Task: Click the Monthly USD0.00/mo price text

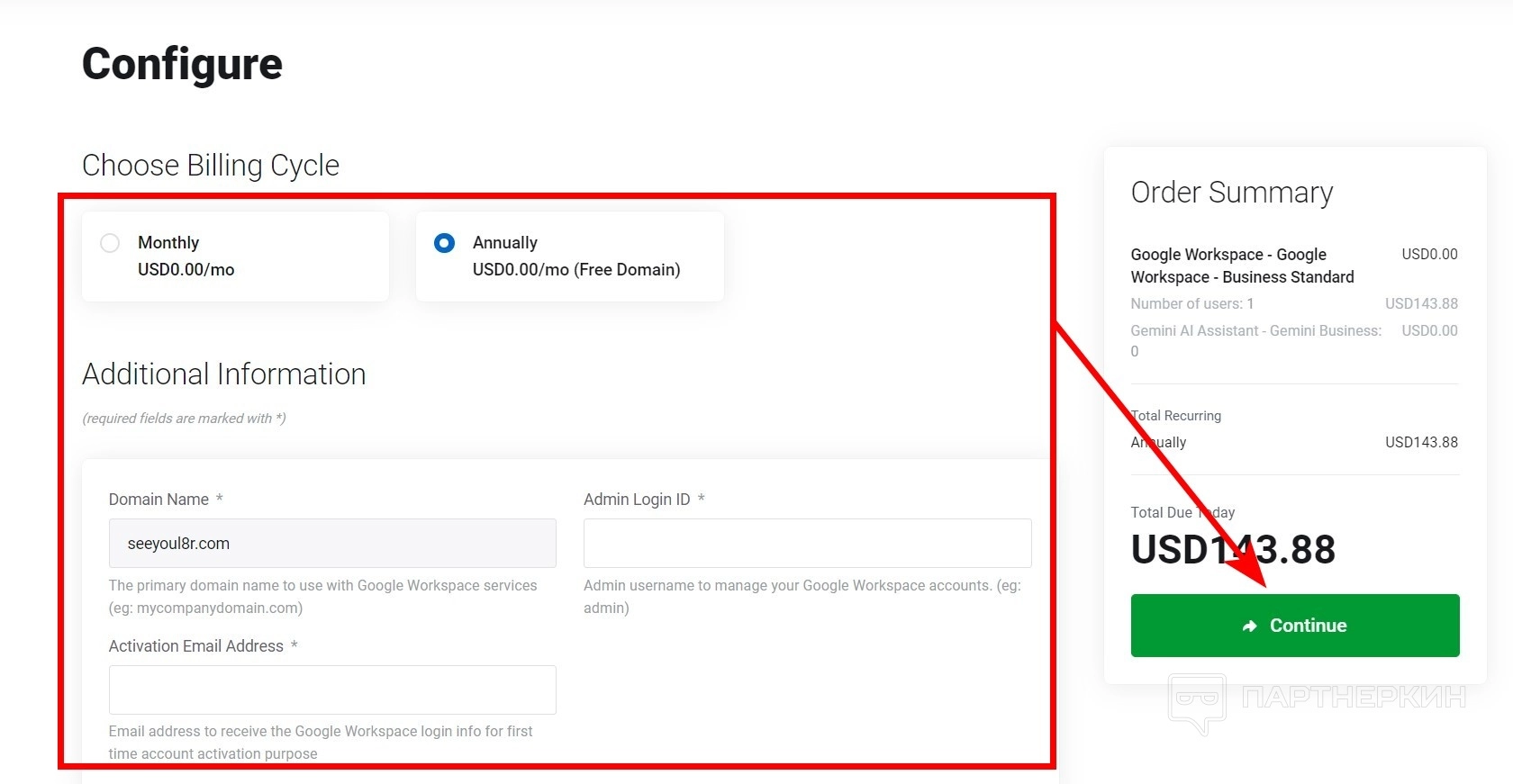Action: (x=186, y=270)
